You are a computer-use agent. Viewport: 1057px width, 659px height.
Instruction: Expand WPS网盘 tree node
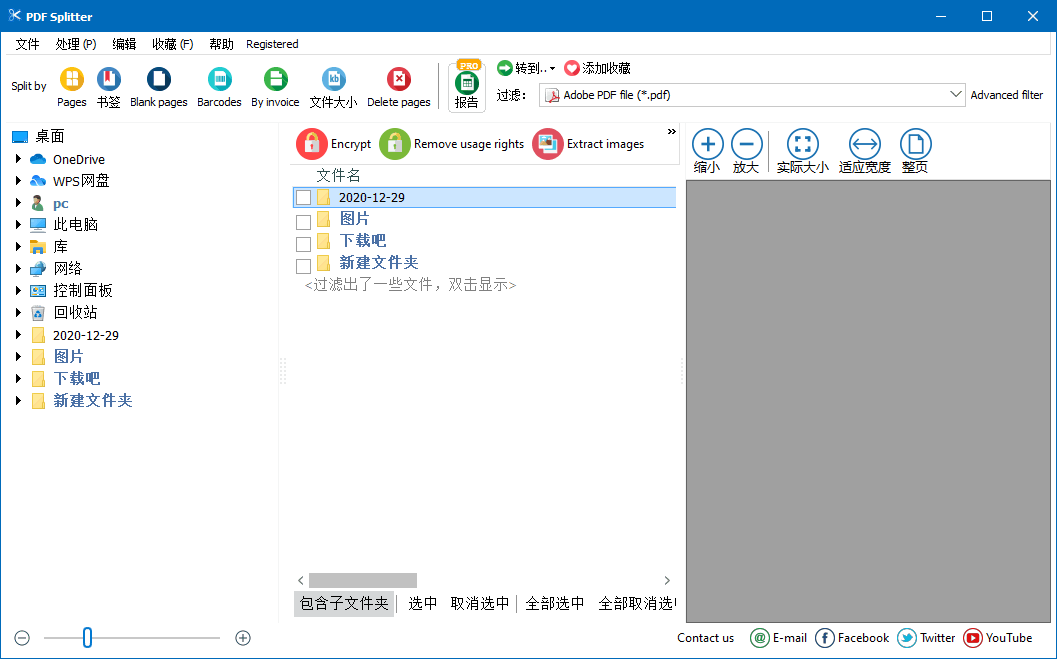pos(18,181)
